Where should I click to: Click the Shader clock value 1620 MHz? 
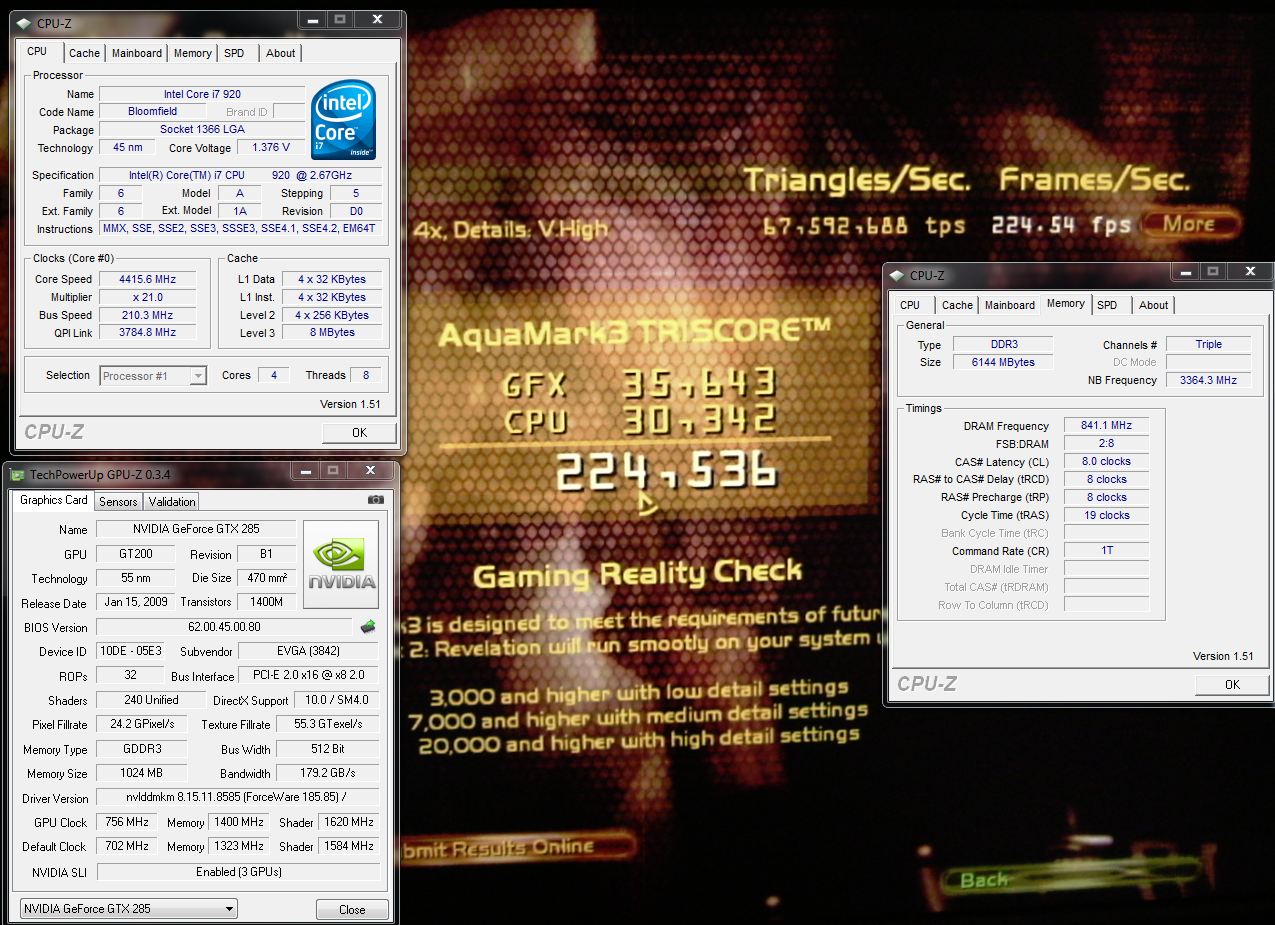[348, 822]
